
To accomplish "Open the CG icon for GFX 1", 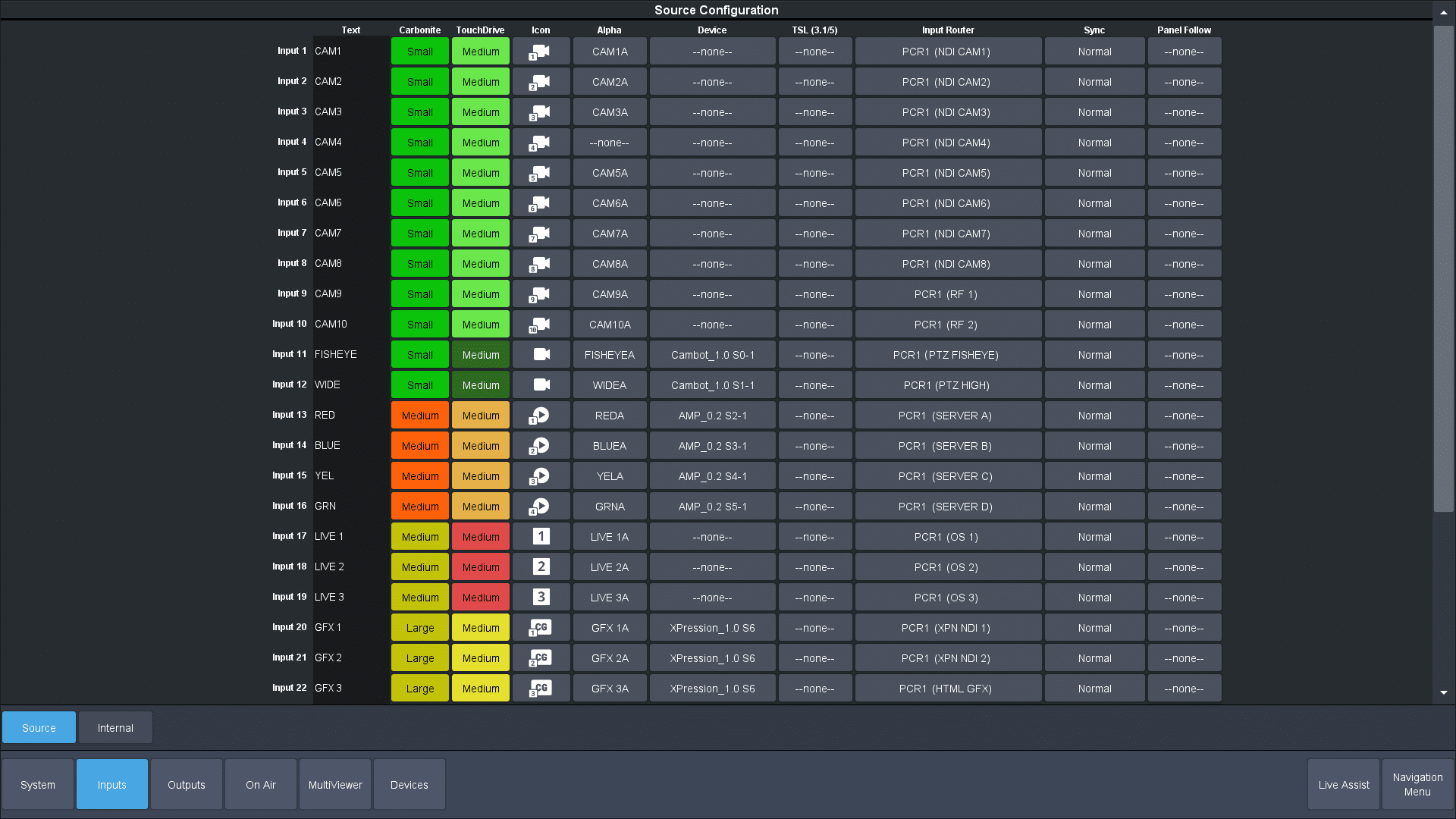I will 541,628.
